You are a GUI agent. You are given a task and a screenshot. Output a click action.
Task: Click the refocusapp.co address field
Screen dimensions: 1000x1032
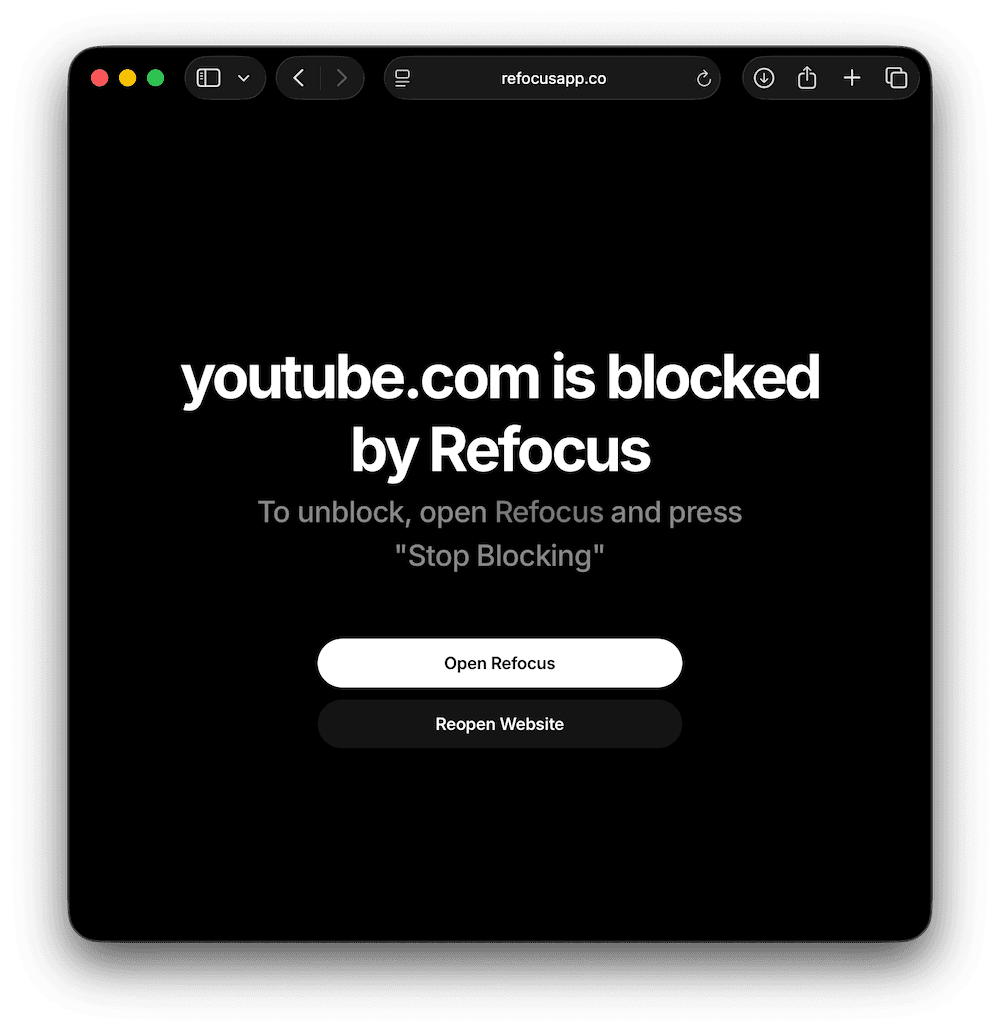pyautogui.click(x=552, y=78)
